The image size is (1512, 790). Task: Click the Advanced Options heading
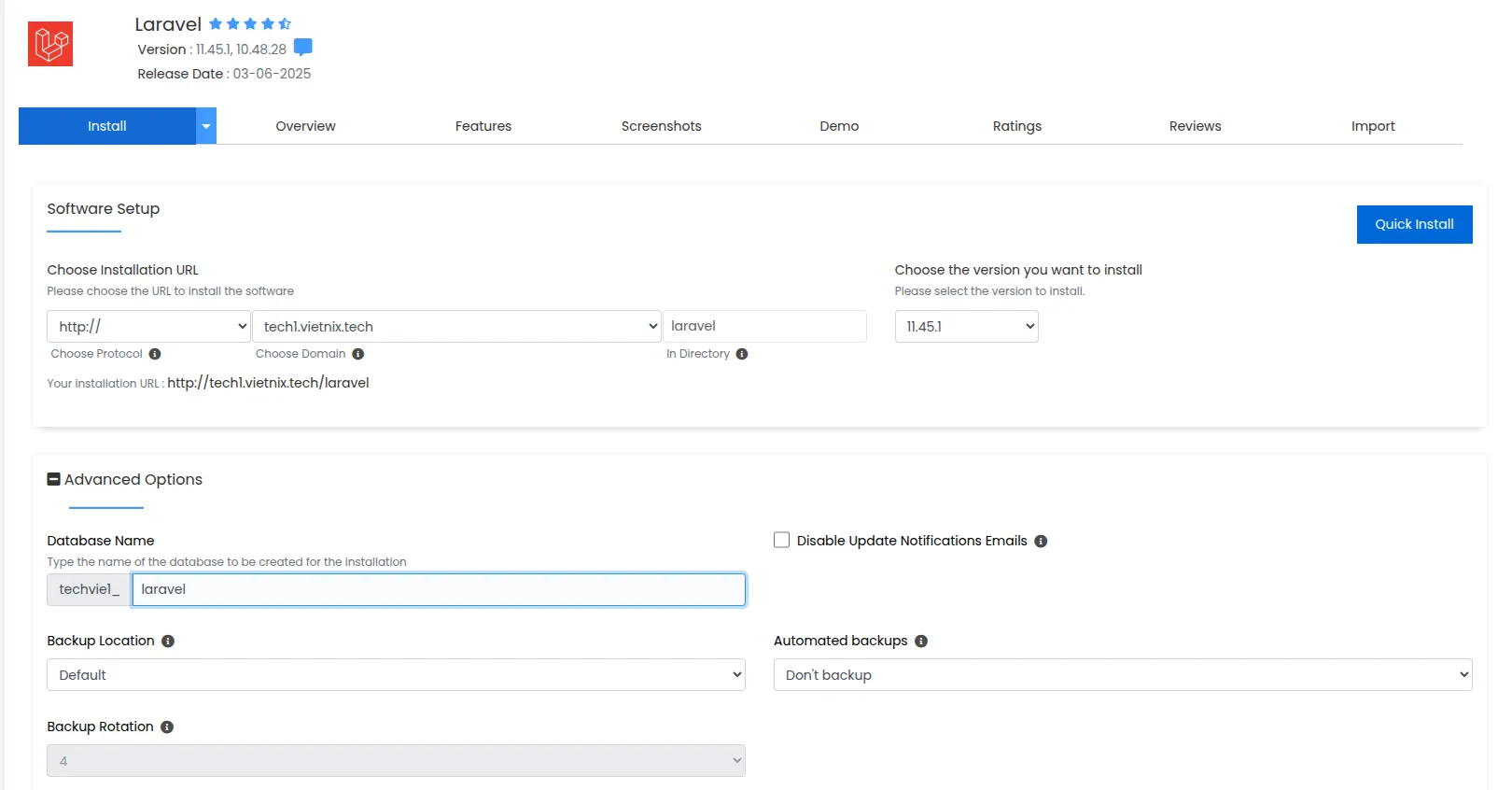point(133,479)
